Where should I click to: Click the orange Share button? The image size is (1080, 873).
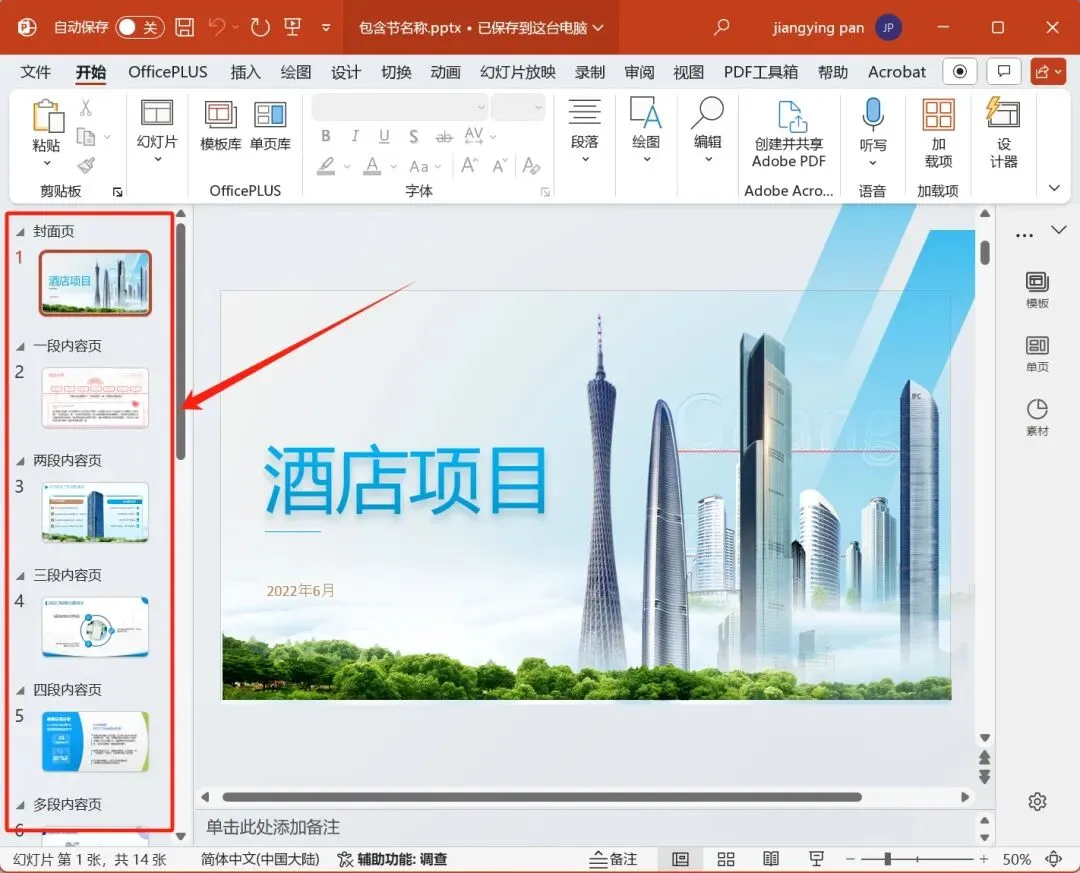pos(1048,72)
